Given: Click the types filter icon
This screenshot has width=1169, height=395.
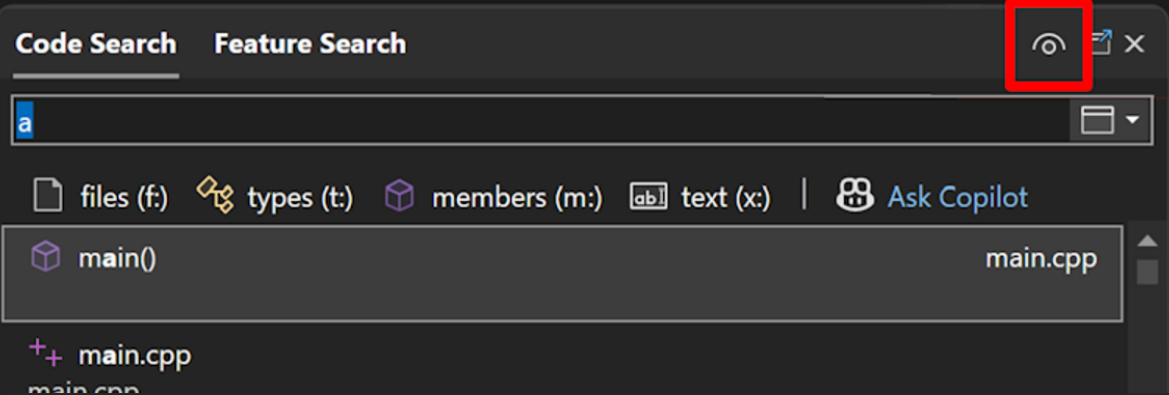Looking at the screenshot, I should point(215,196).
